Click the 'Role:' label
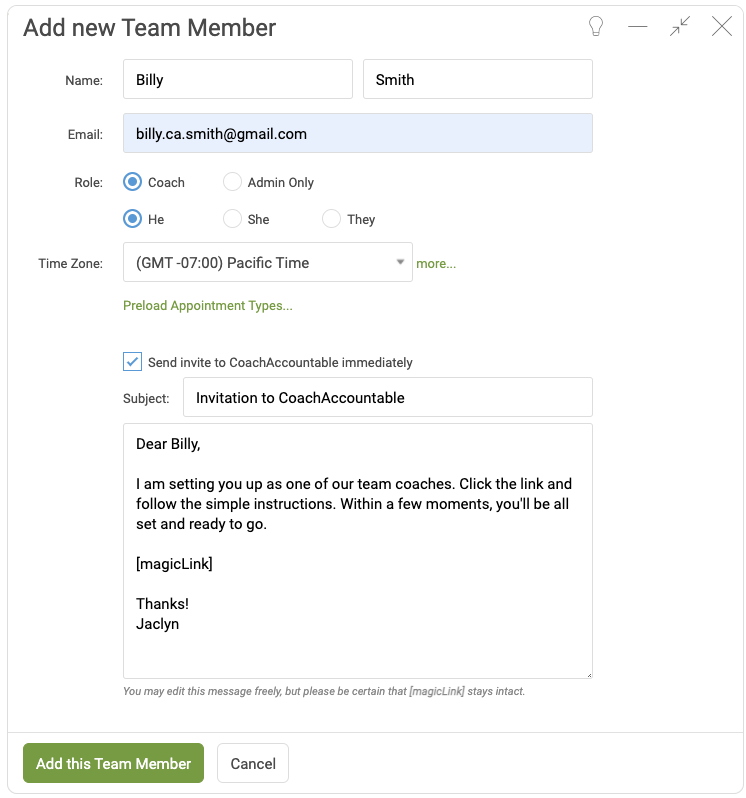The height and width of the screenshot is (798, 746). [89, 183]
